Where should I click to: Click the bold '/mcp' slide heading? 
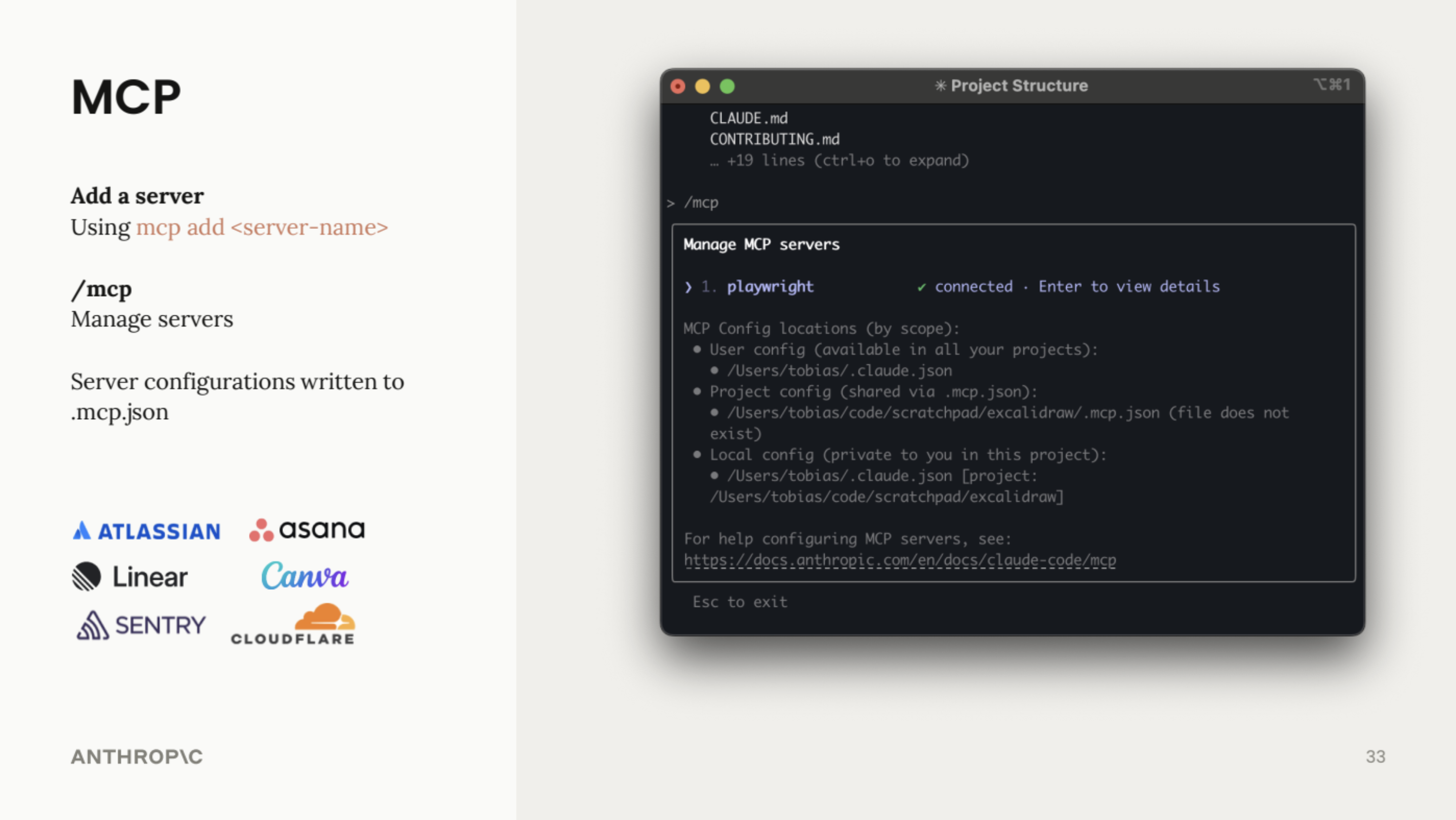(x=102, y=290)
